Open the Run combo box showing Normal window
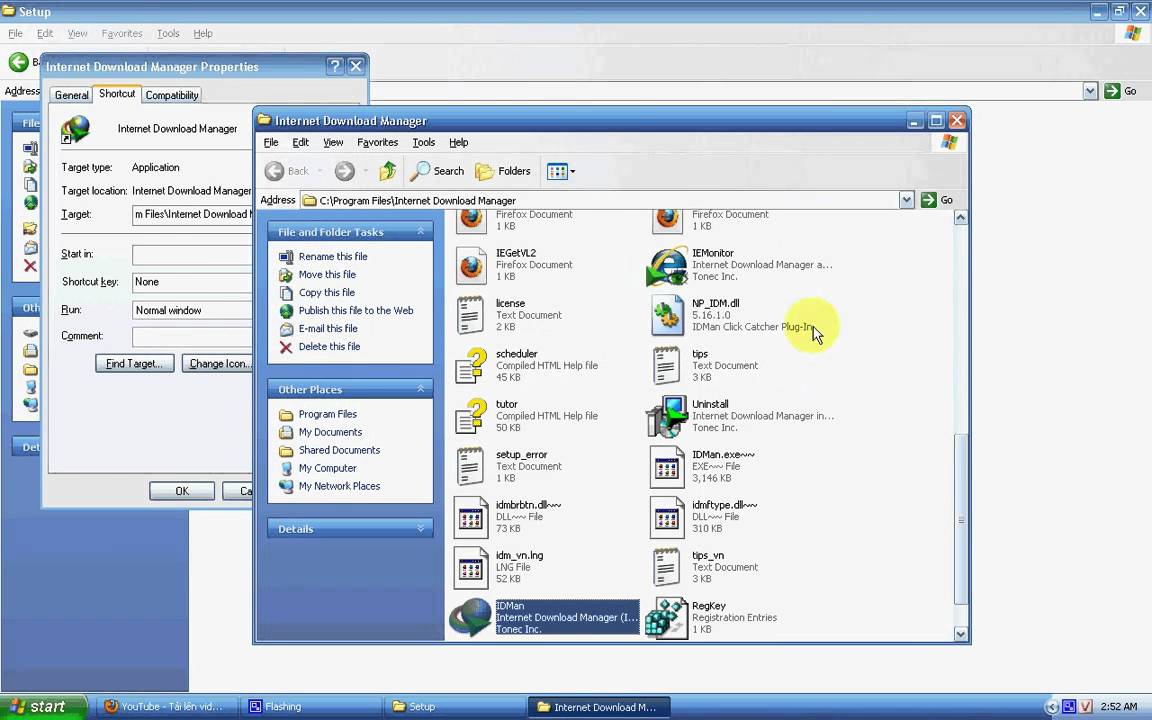The image size is (1152, 720). (192, 310)
